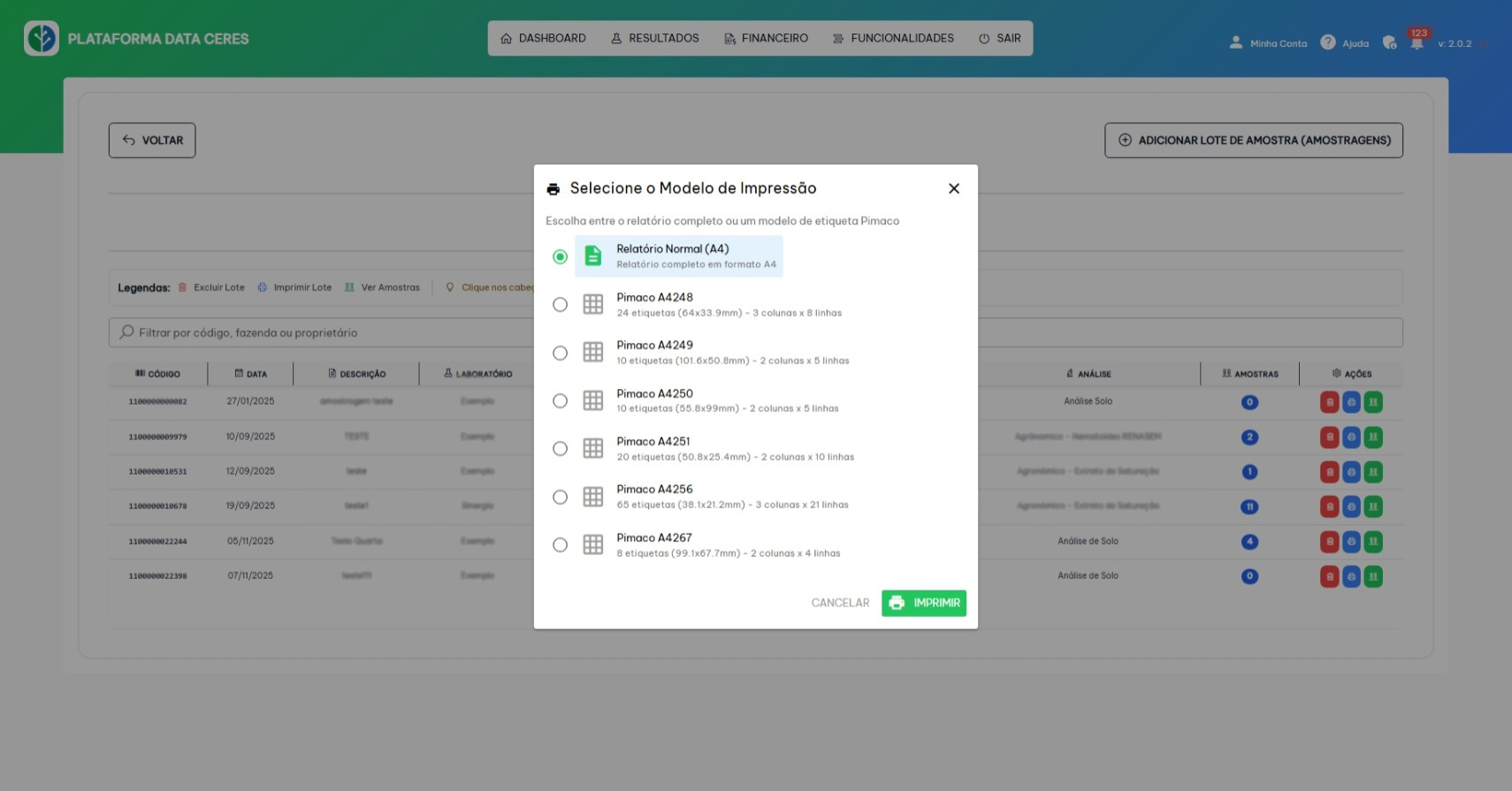Delete lot 1100000000082 with red trash icon
Image resolution: width=1512 pixels, height=791 pixels.
point(1330,402)
